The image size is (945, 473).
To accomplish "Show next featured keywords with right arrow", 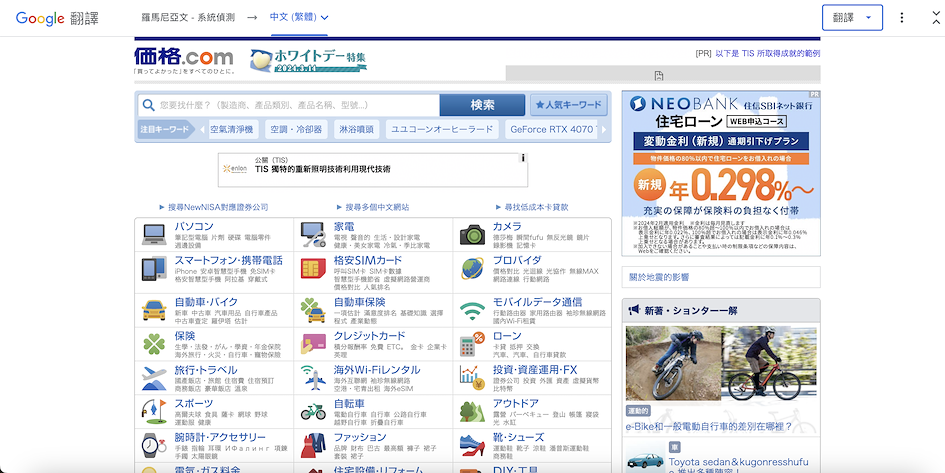I will click(603, 129).
